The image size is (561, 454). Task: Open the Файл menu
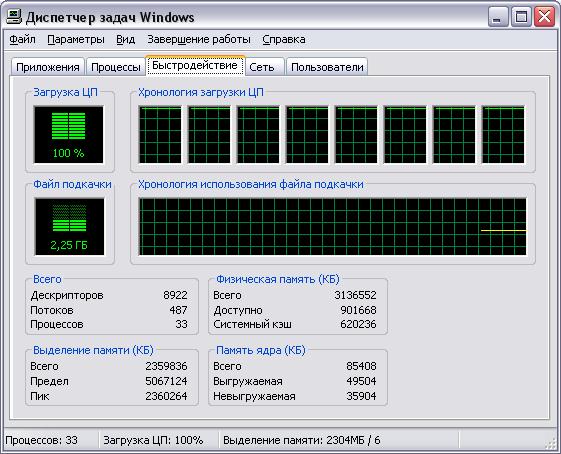22,39
